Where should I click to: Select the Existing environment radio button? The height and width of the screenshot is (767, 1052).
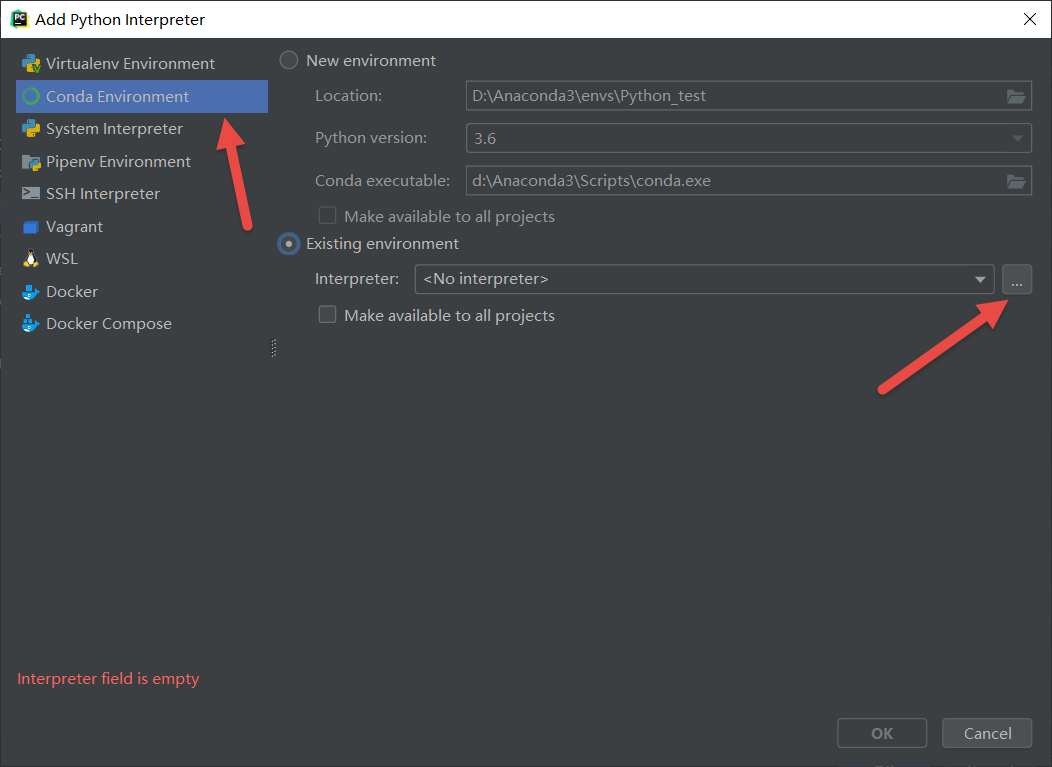pyautogui.click(x=288, y=244)
